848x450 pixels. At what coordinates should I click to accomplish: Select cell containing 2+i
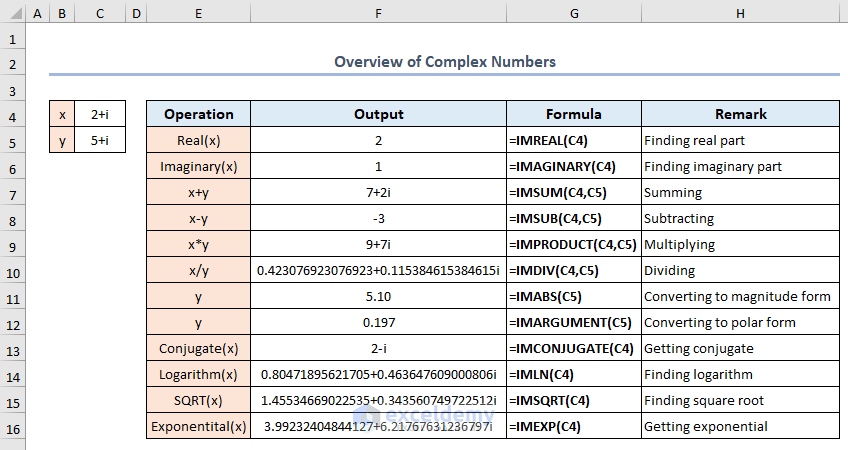[x=100, y=114]
